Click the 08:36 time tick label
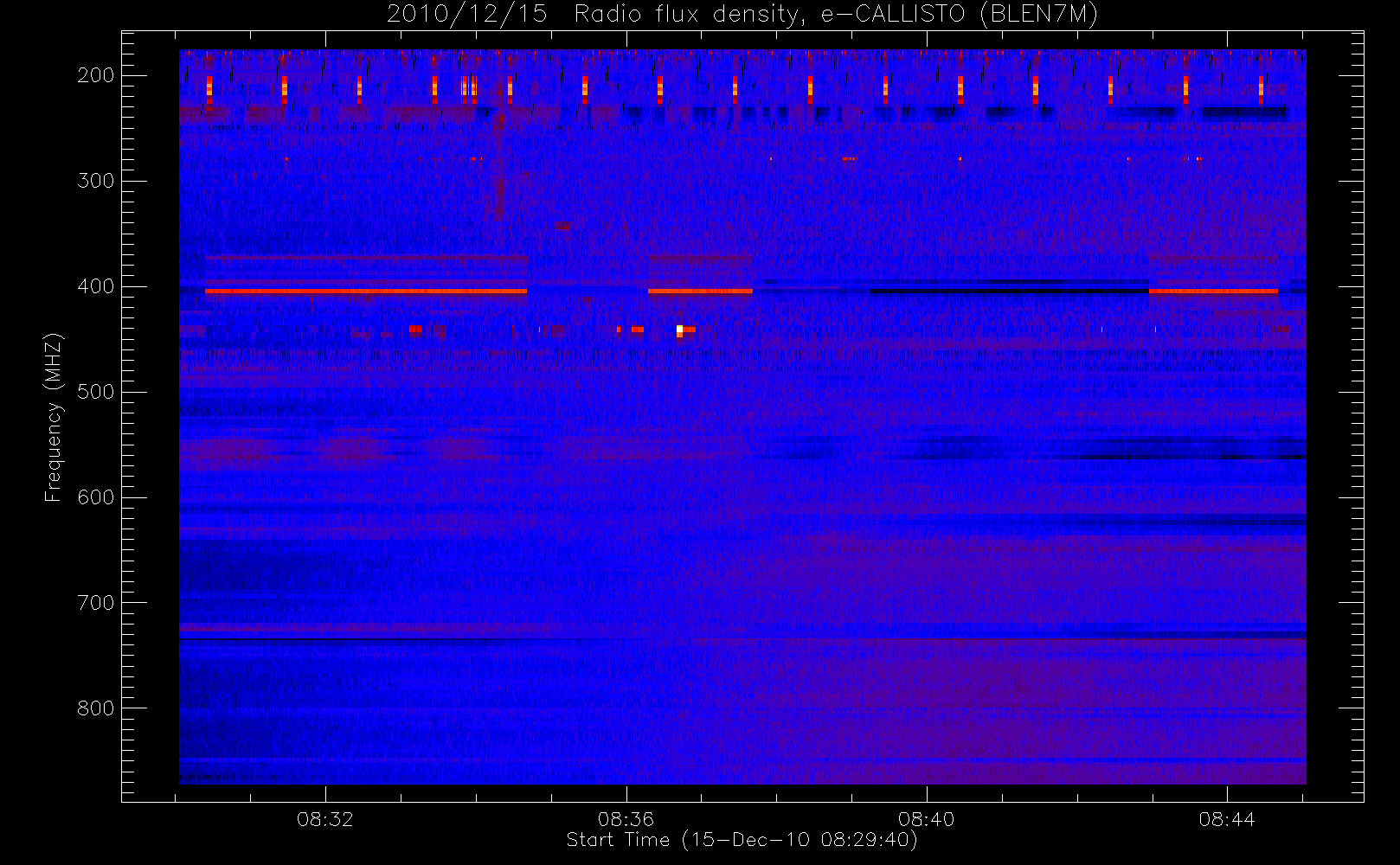The image size is (1400, 865). (626, 819)
